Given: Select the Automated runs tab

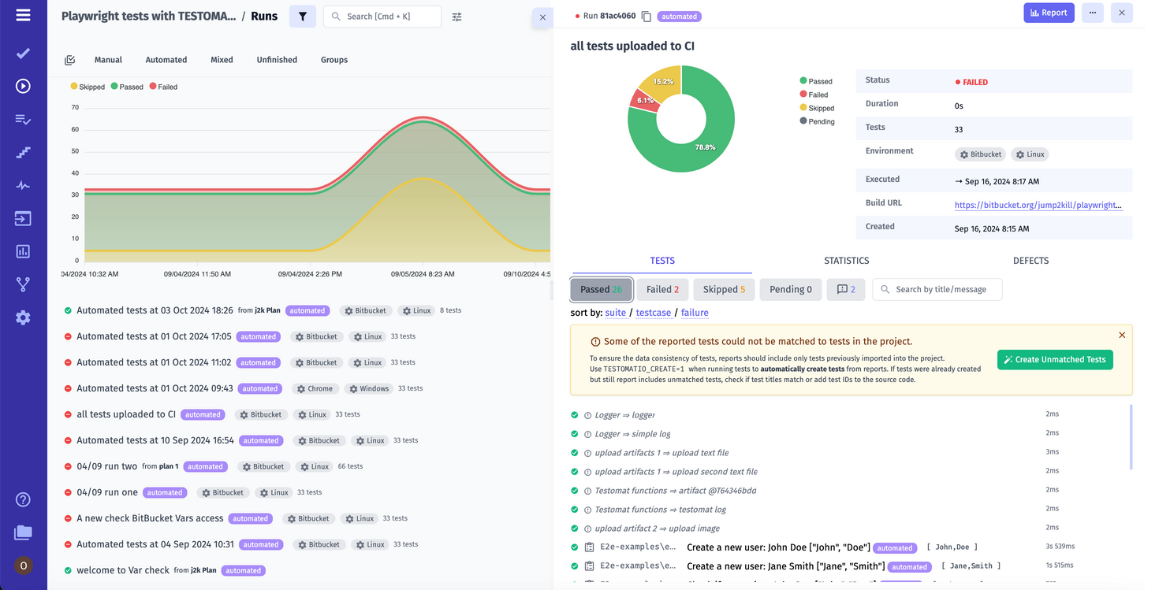Looking at the screenshot, I should [166, 60].
